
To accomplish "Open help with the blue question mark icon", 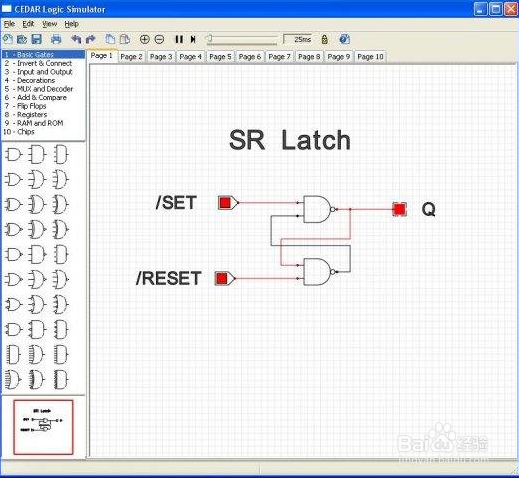I will point(344,39).
